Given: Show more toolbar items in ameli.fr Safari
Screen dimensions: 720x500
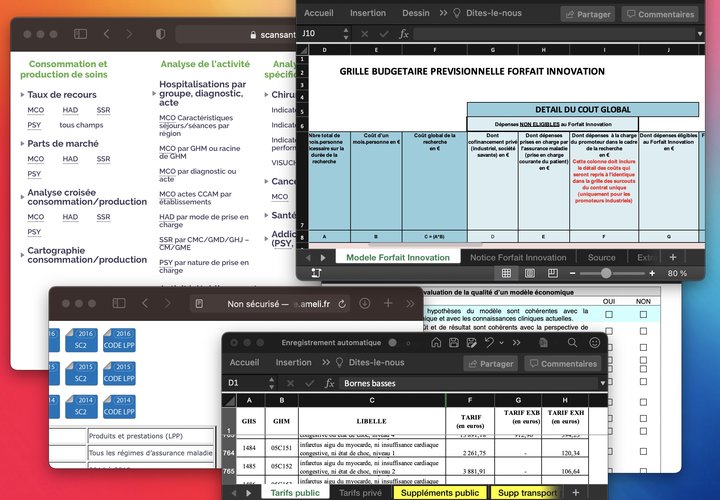Looking at the screenshot, I should point(410,303).
